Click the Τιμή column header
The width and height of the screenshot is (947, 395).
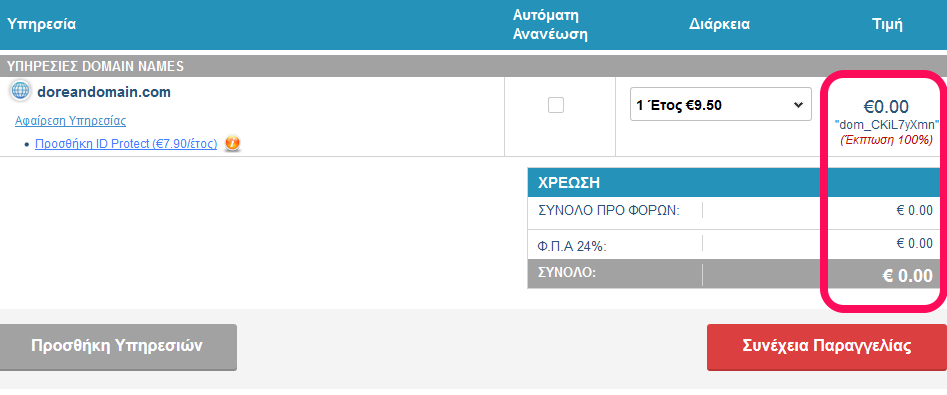[887, 25]
